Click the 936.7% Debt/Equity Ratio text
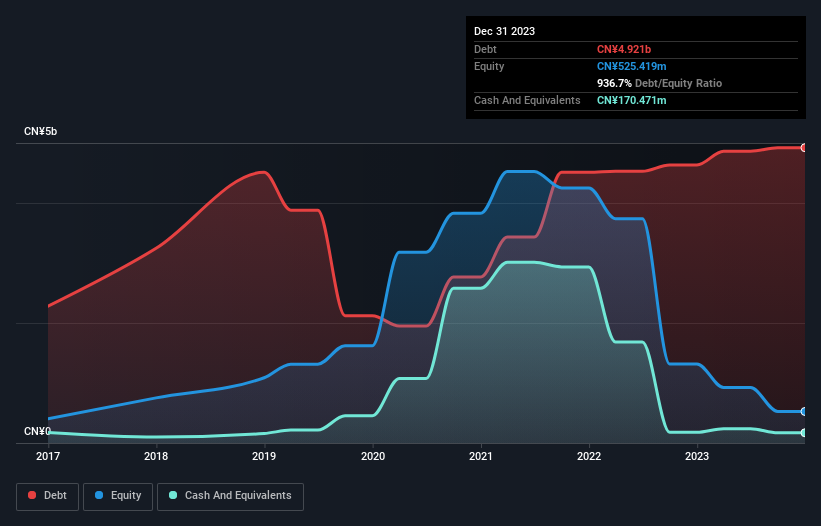The width and height of the screenshot is (821, 526). pyautogui.click(x=659, y=83)
